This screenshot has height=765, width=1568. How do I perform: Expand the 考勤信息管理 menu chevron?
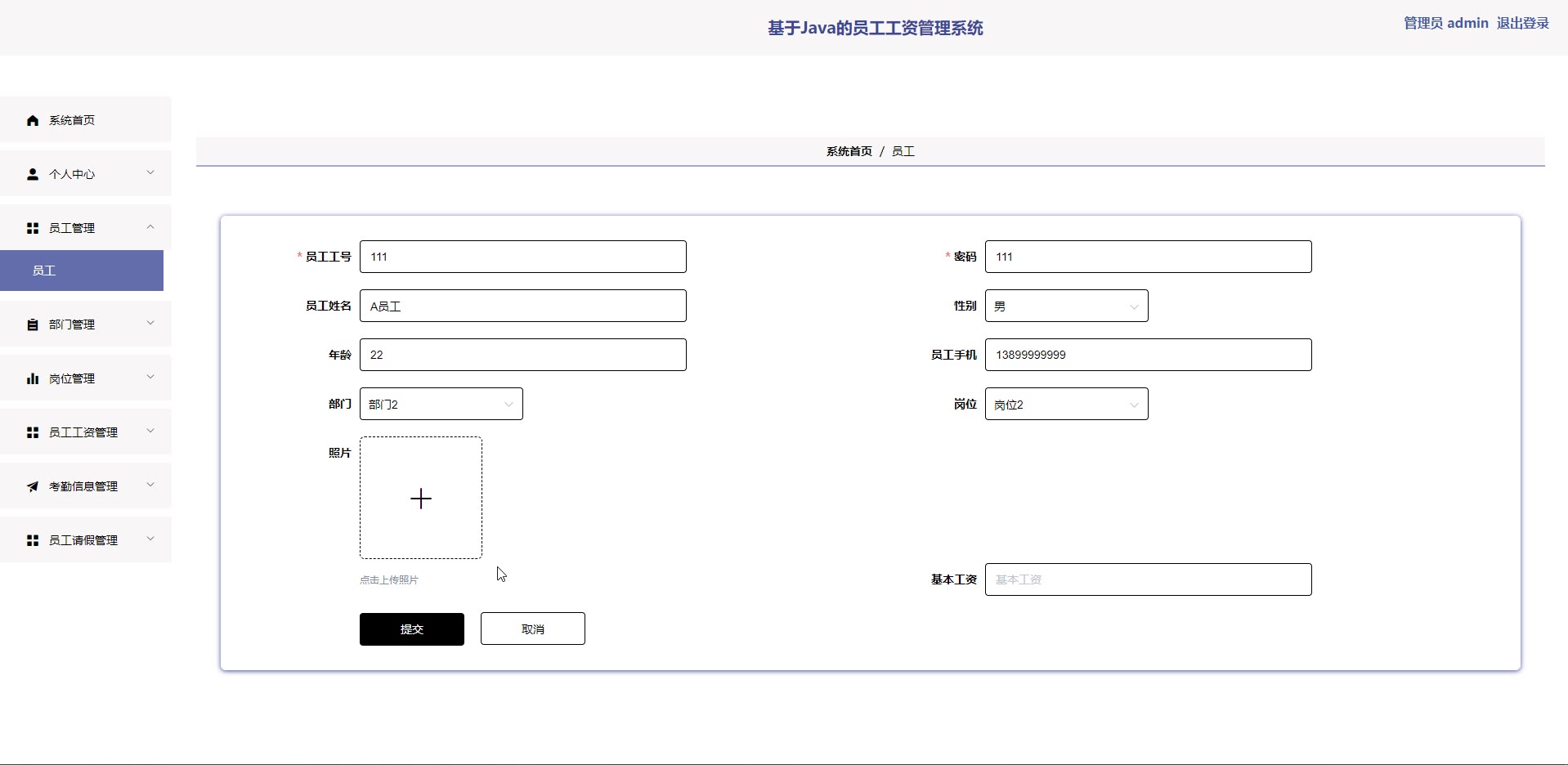pyautogui.click(x=150, y=485)
